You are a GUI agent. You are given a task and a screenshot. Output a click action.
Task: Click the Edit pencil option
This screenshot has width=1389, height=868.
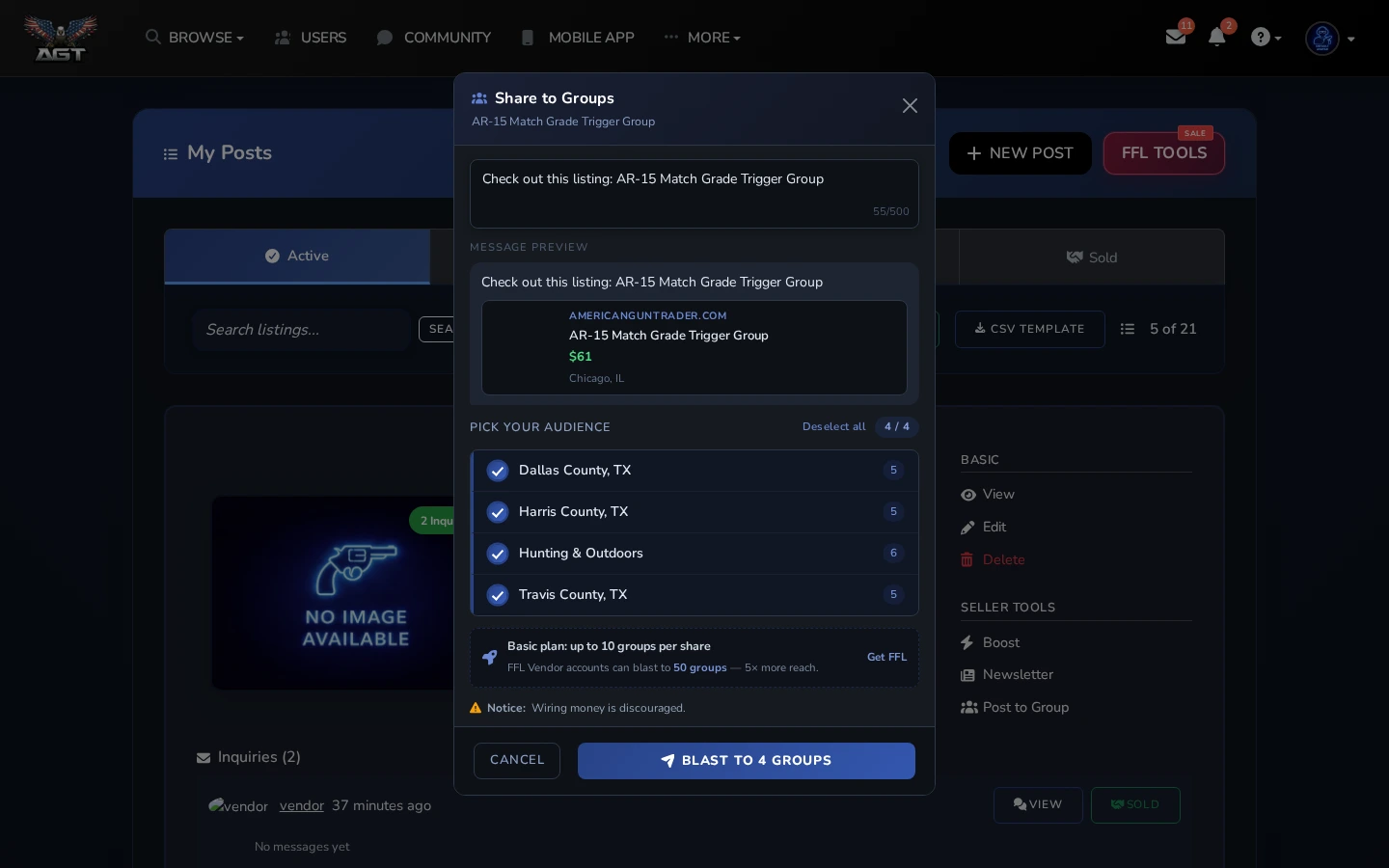pos(984,528)
